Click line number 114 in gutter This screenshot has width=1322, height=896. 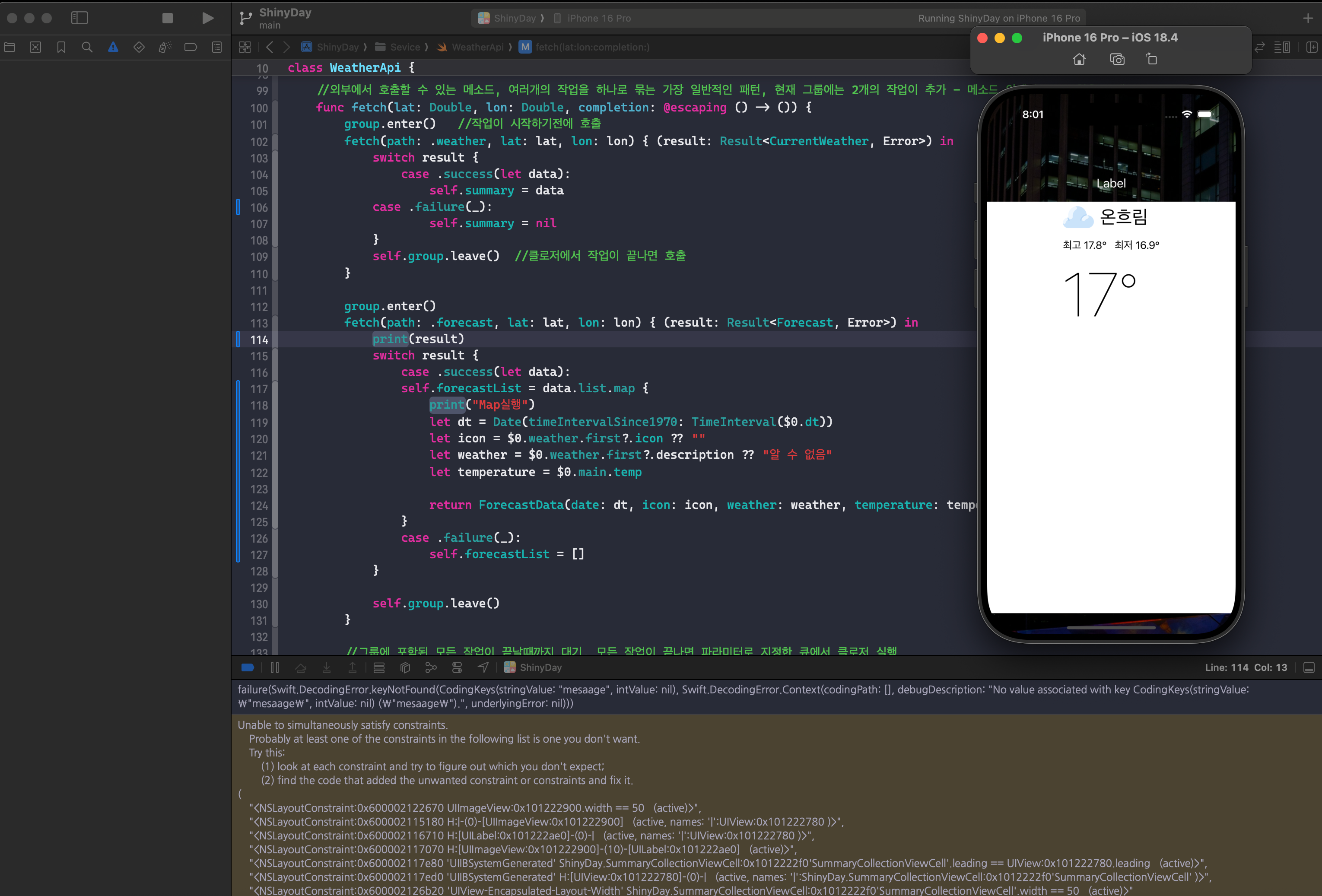tap(259, 340)
